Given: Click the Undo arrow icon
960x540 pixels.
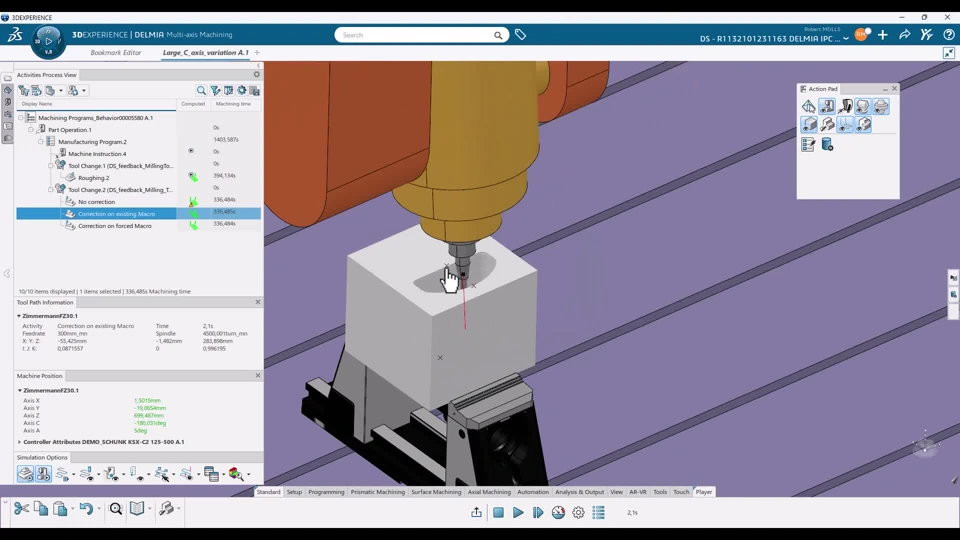Looking at the screenshot, I should pyautogui.click(x=86, y=509).
